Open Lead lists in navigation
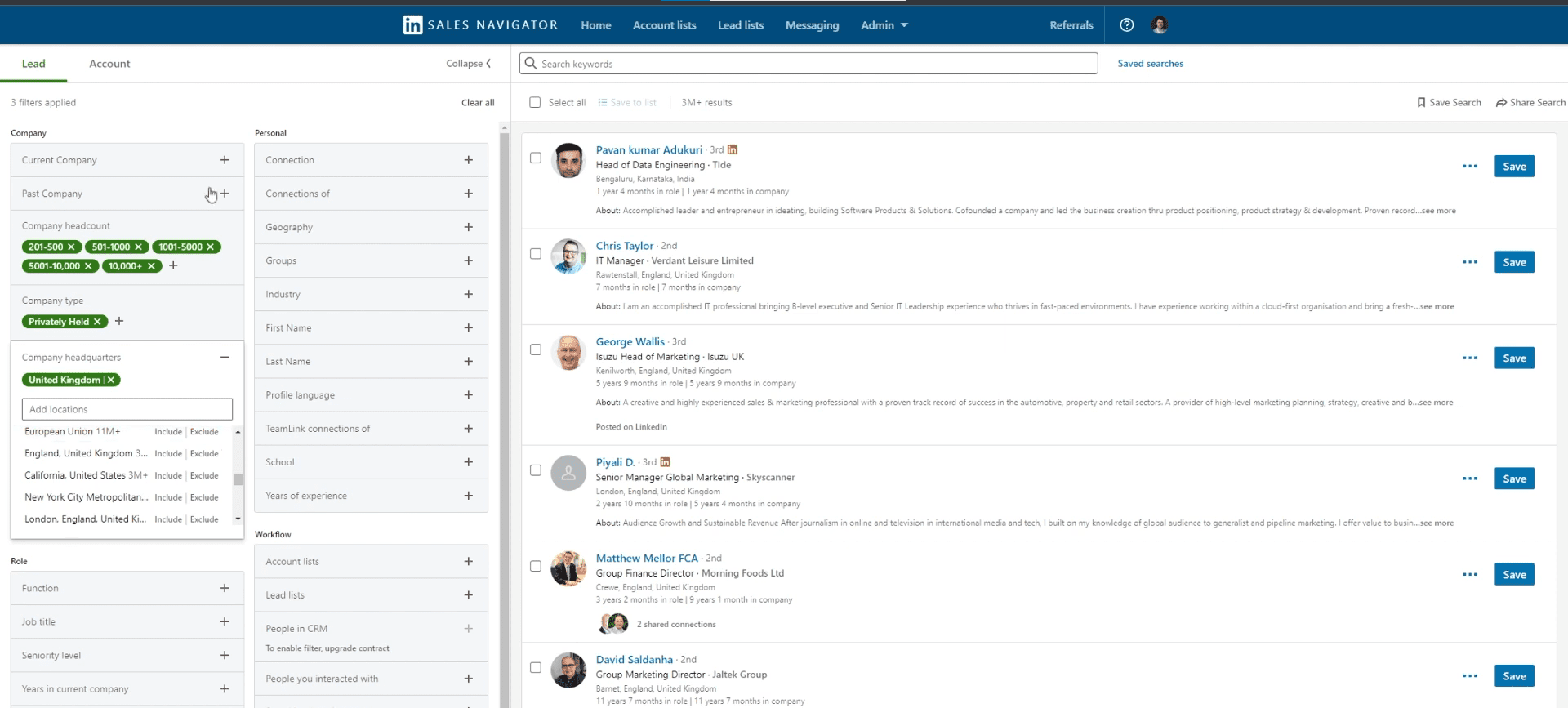The image size is (1568, 708). tap(741, 25)
